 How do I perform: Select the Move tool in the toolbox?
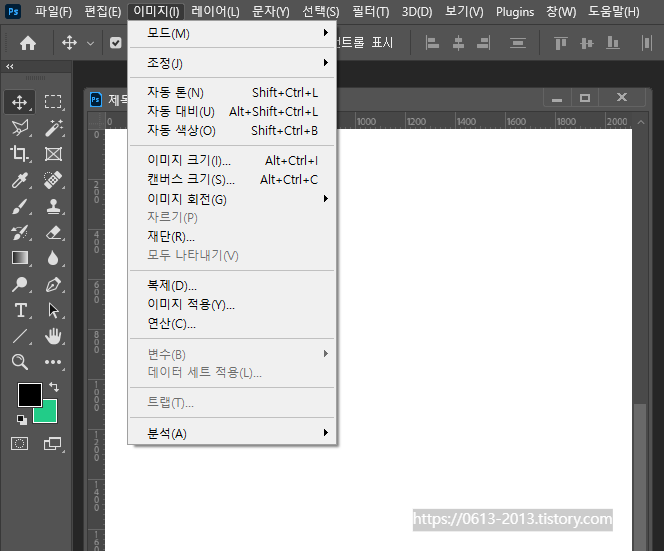coord(19,102)
